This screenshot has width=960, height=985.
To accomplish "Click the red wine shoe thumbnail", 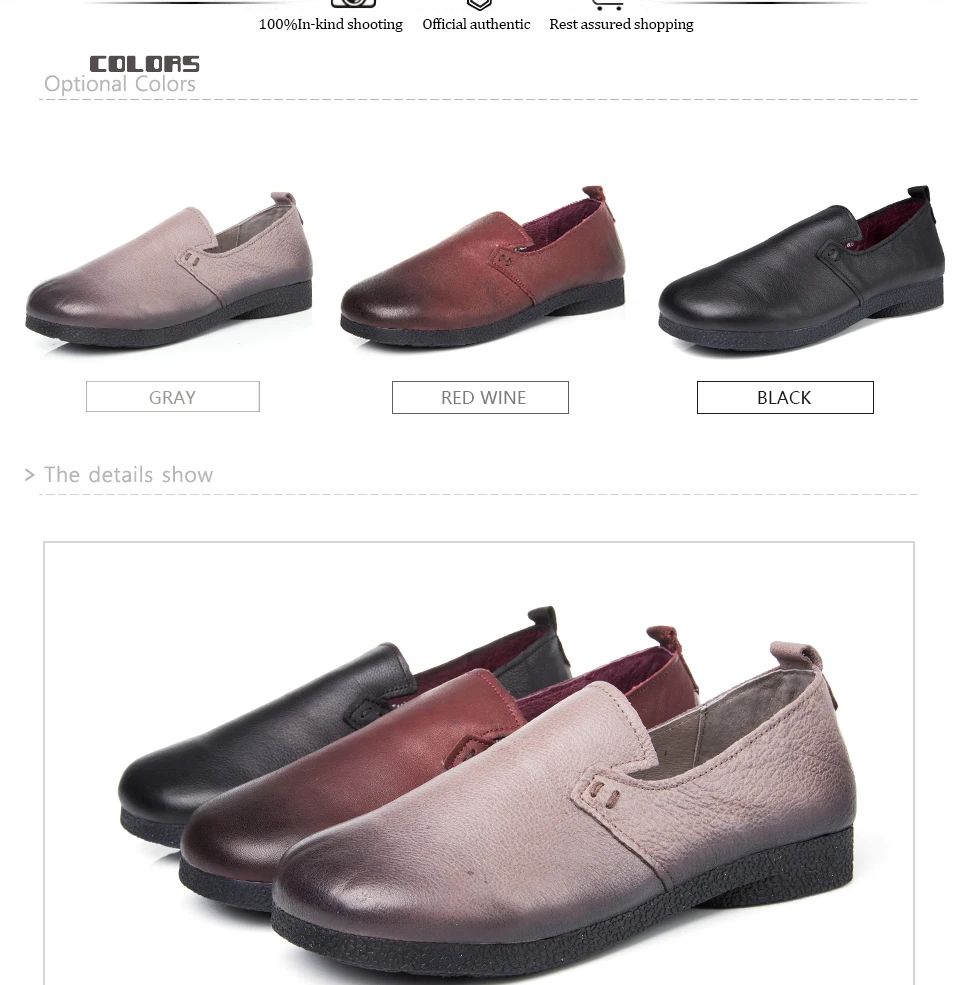I will [483, 267].
